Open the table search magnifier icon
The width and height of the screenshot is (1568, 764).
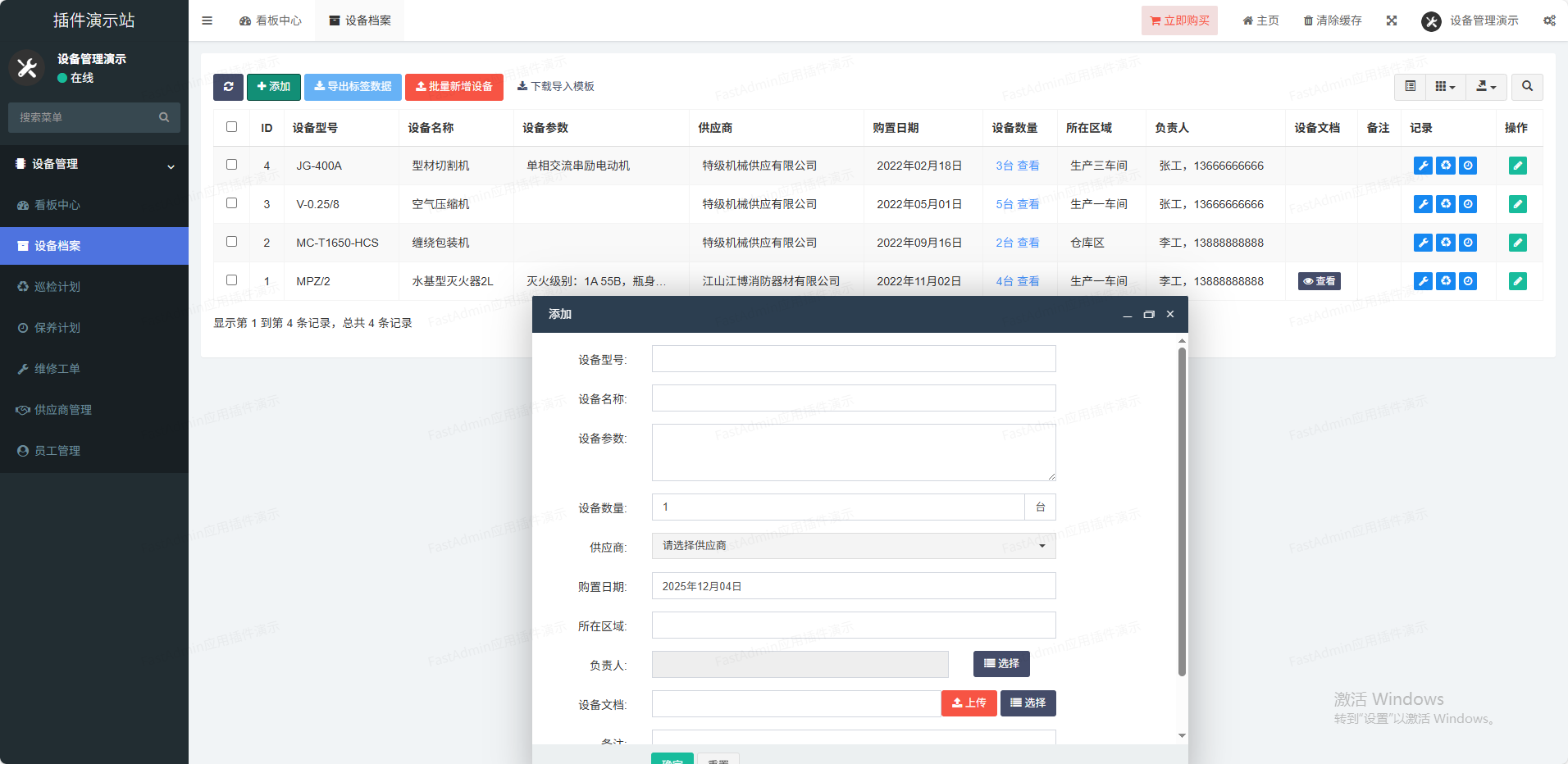click(1527, 86)
